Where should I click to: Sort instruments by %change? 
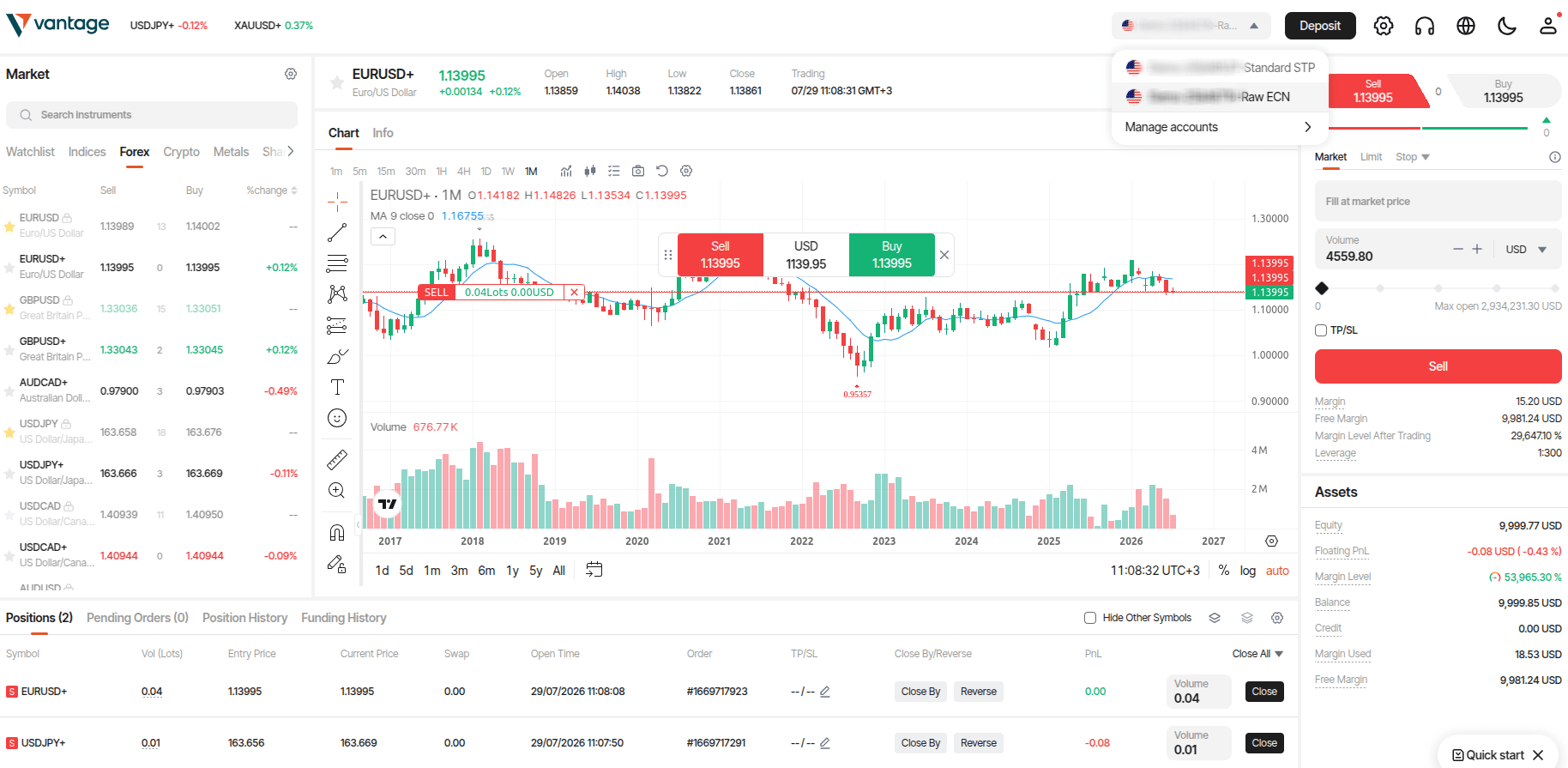click(272, 190)
